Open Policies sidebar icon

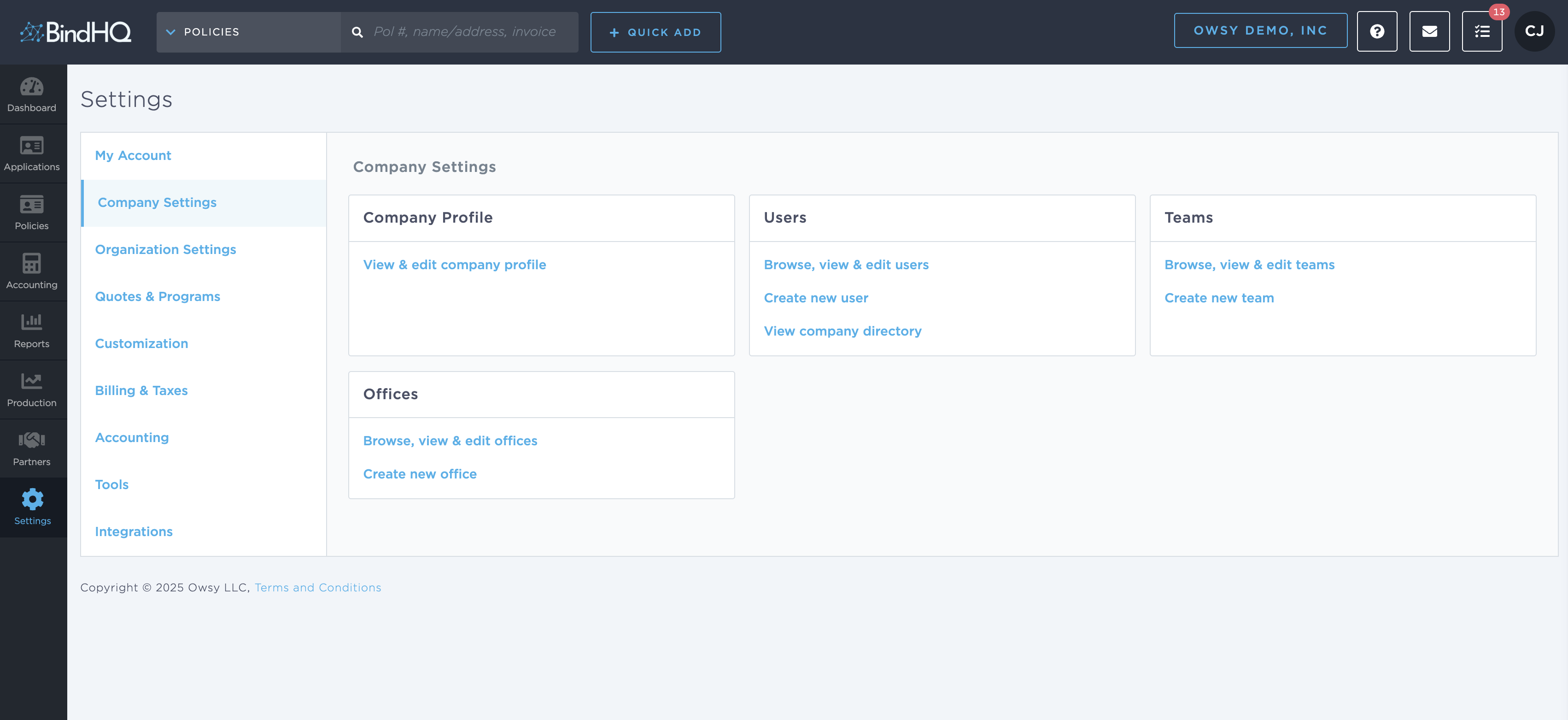(x=32, y=205)
